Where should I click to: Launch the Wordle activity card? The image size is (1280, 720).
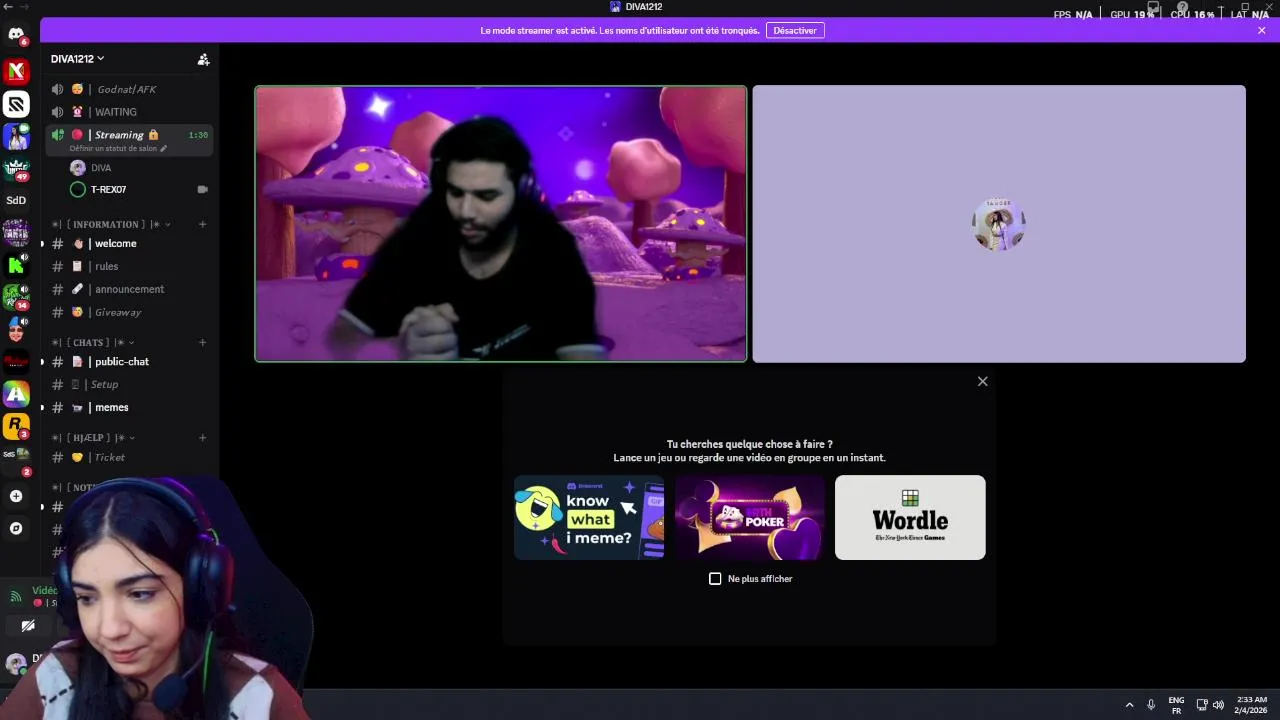coord(910,517)
